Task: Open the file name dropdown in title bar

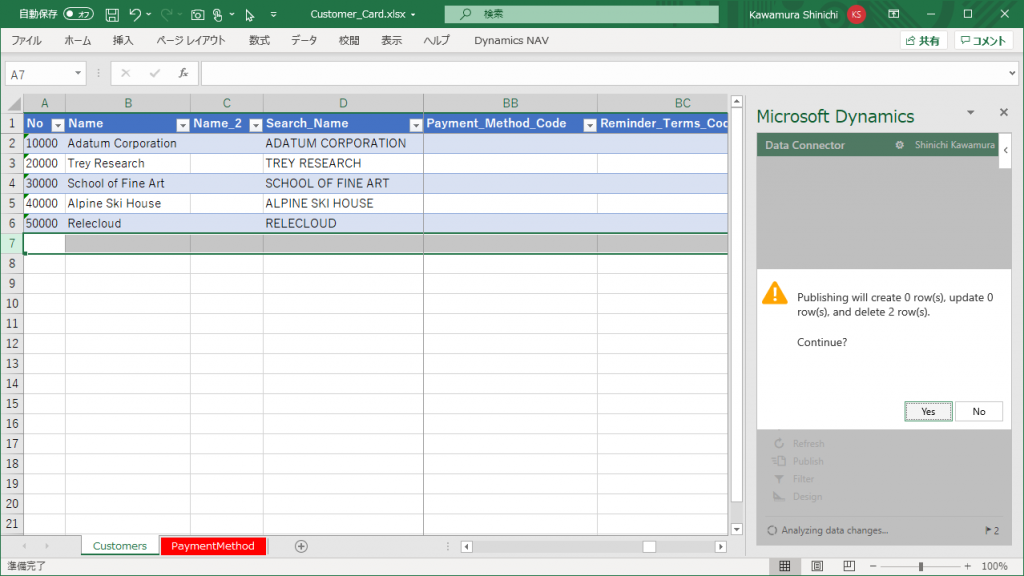Action: tap(413, 14)
